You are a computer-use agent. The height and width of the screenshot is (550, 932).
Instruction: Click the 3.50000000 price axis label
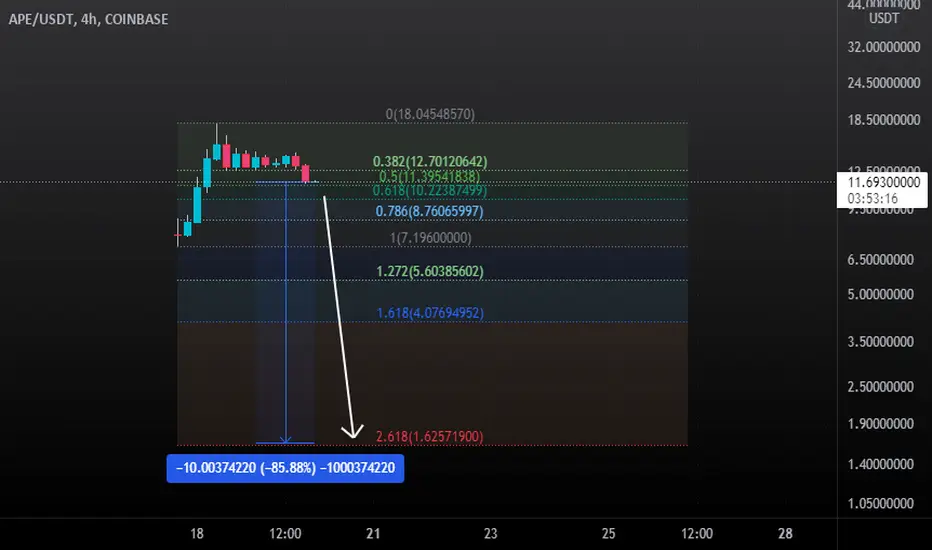(880, 342)
